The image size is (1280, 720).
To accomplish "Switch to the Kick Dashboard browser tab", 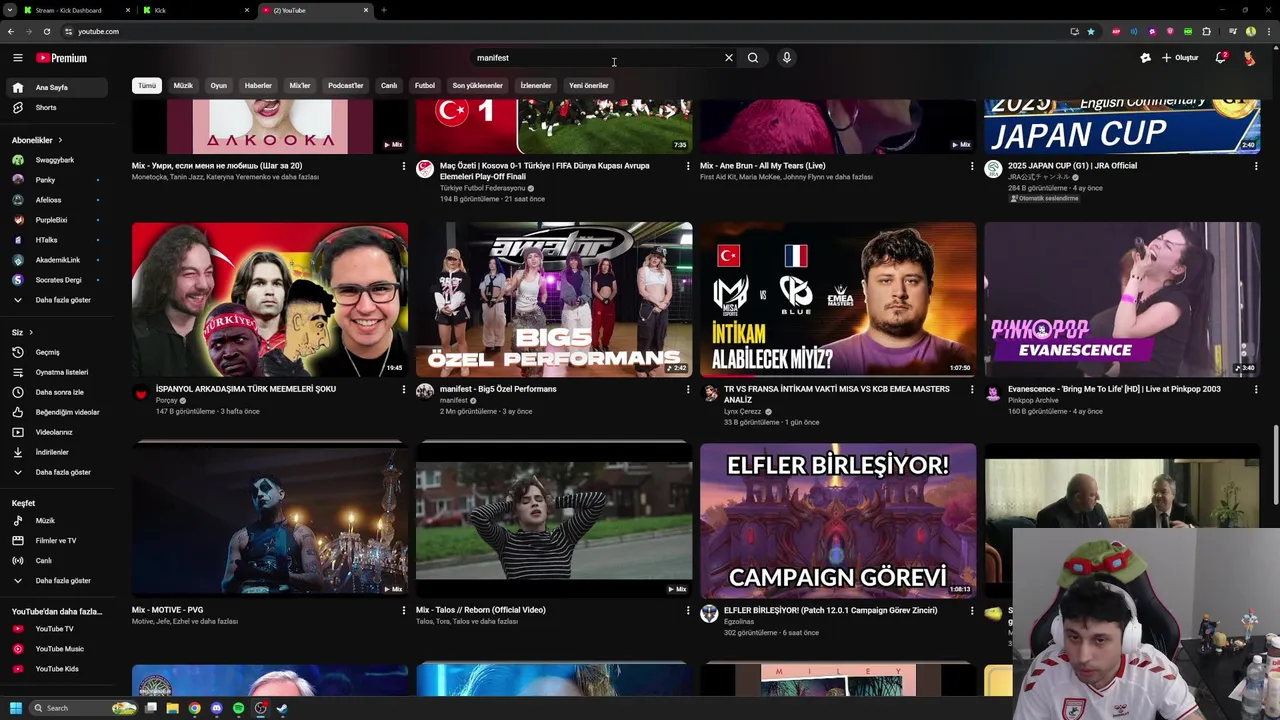I will point(75,10).
